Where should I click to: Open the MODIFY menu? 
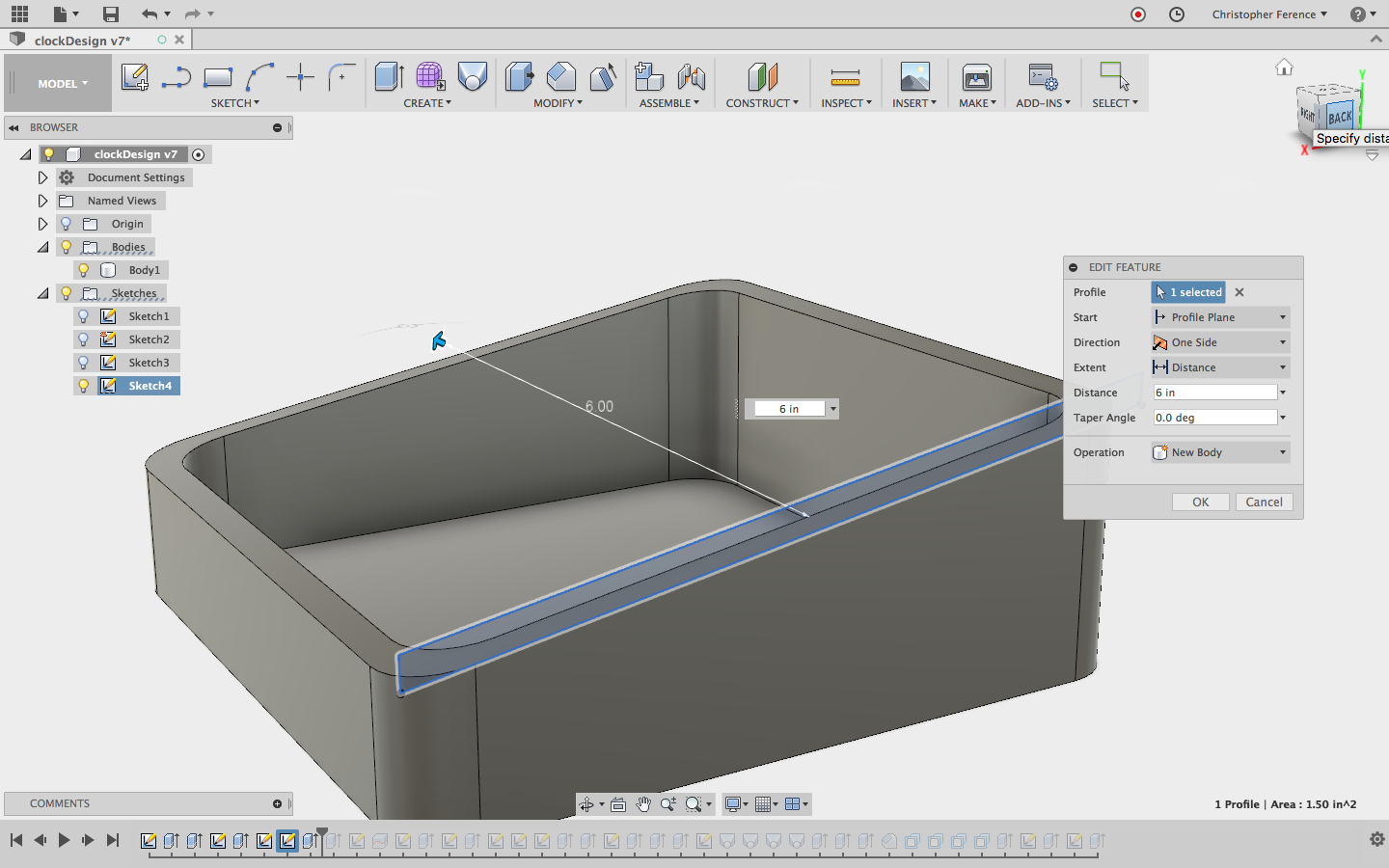pyautogui.click(x=558, y=103)
